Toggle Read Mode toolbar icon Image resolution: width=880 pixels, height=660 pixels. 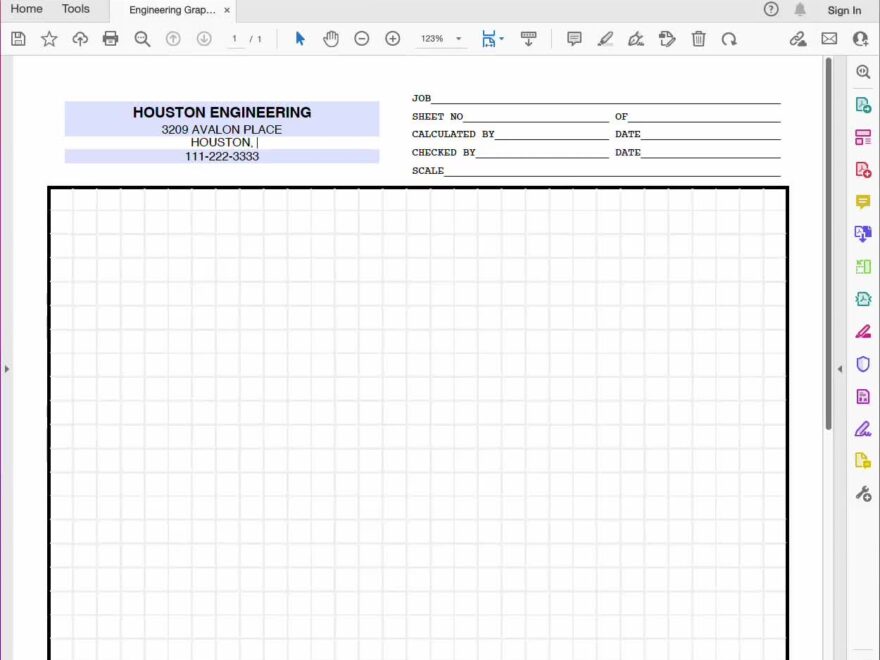coord(529,39)
